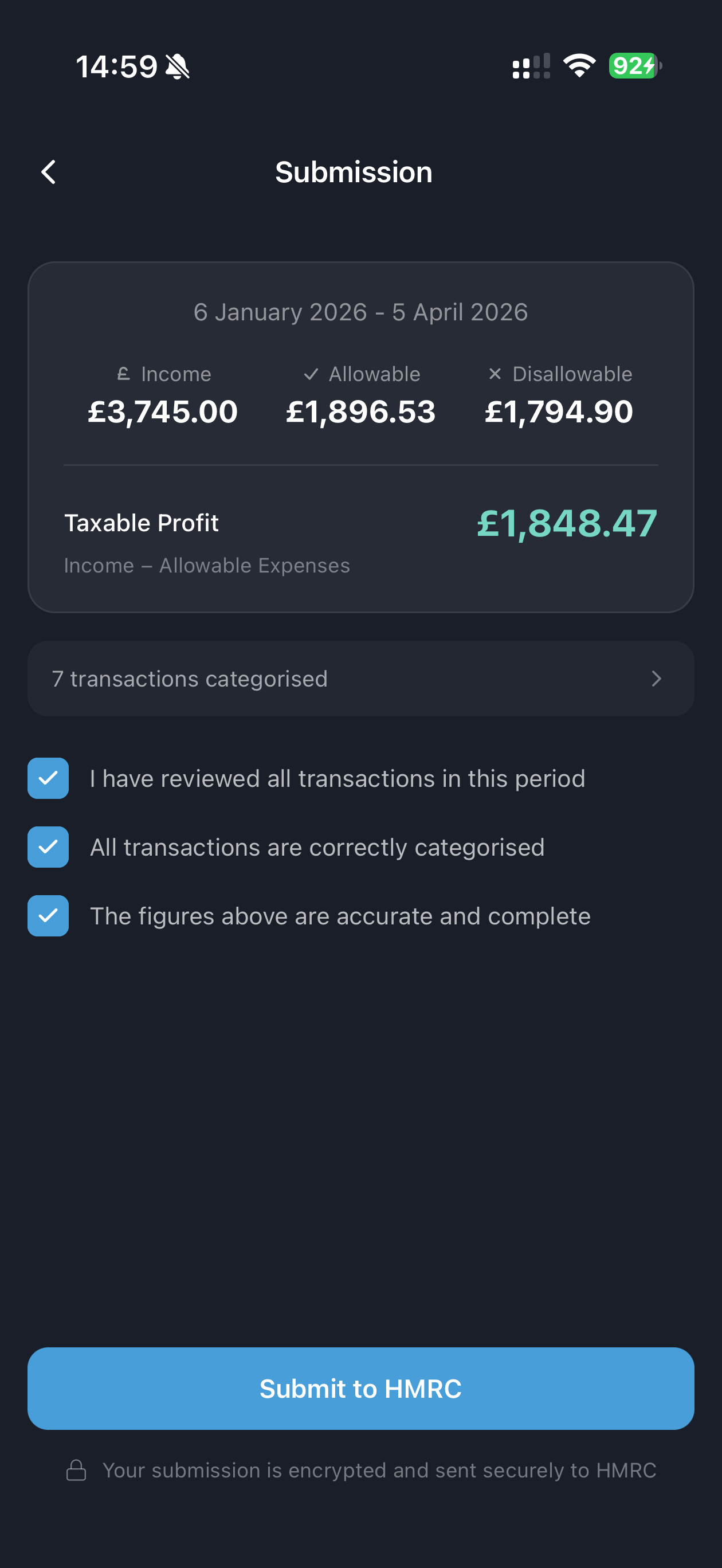Tap the Wi-Fi status icon
The image size is (722, 1568).
pyautogui.click(x=579, y=65)
